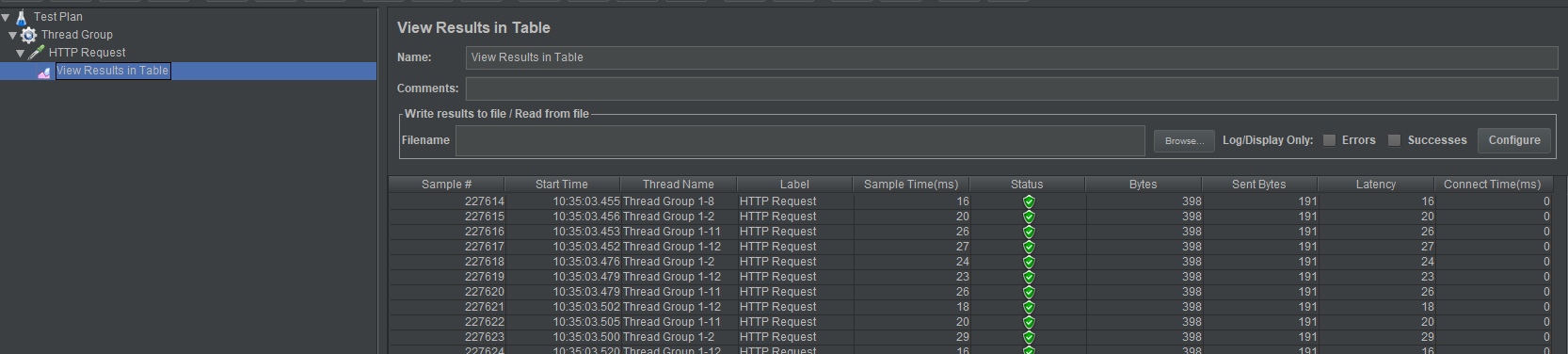Select View Results in Table tree label

(113, 71)
